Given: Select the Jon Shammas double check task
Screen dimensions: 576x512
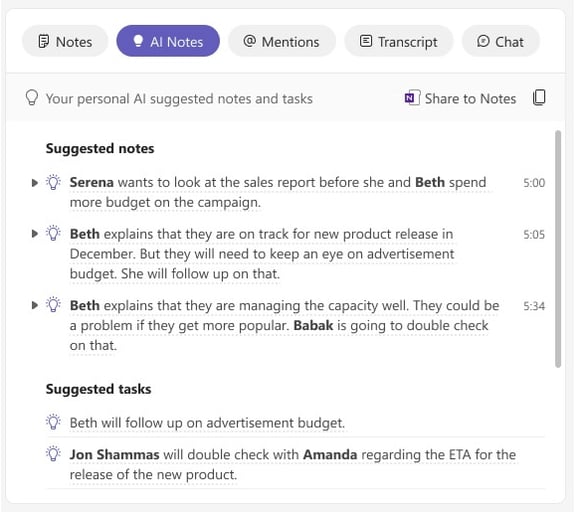Looking at the screenshot, I should [x=293, y=465].
